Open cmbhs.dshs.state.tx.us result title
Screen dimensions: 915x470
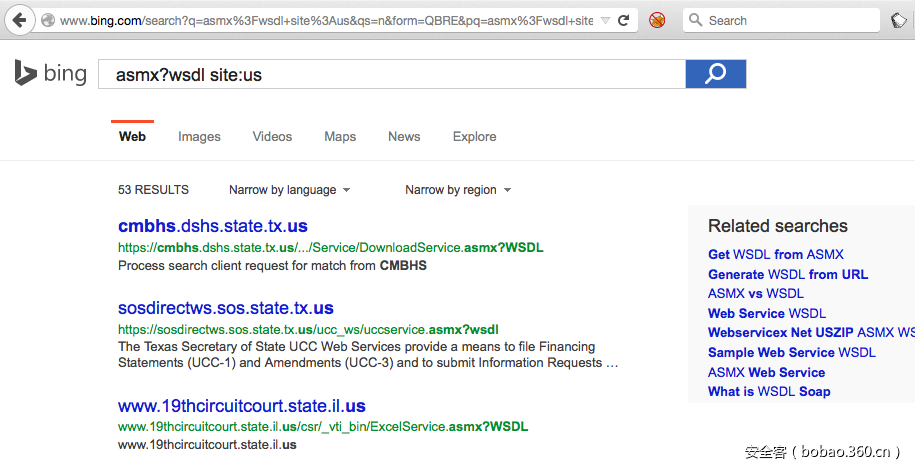(213, 226)
